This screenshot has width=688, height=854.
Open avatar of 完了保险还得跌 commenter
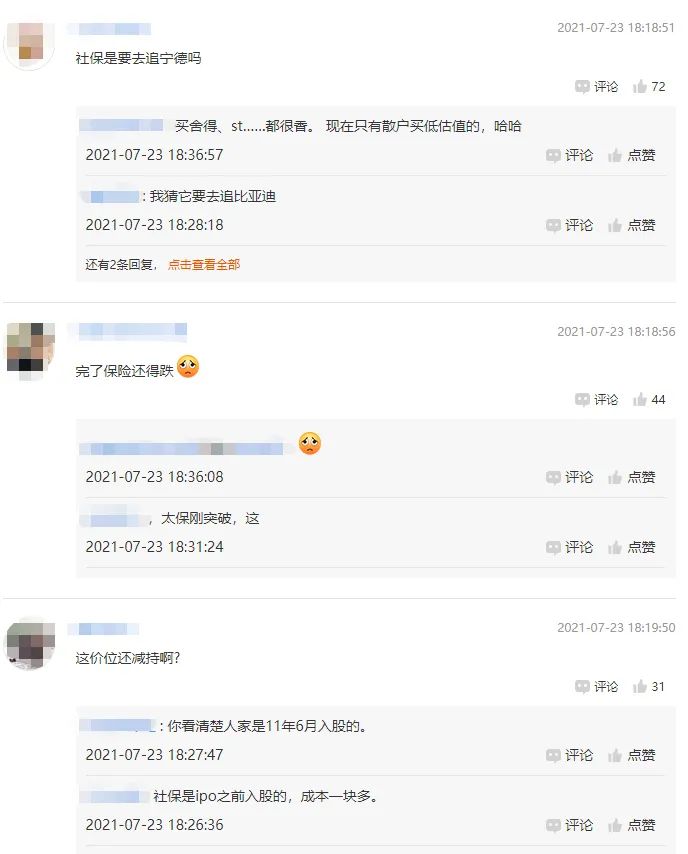[30, 349]
